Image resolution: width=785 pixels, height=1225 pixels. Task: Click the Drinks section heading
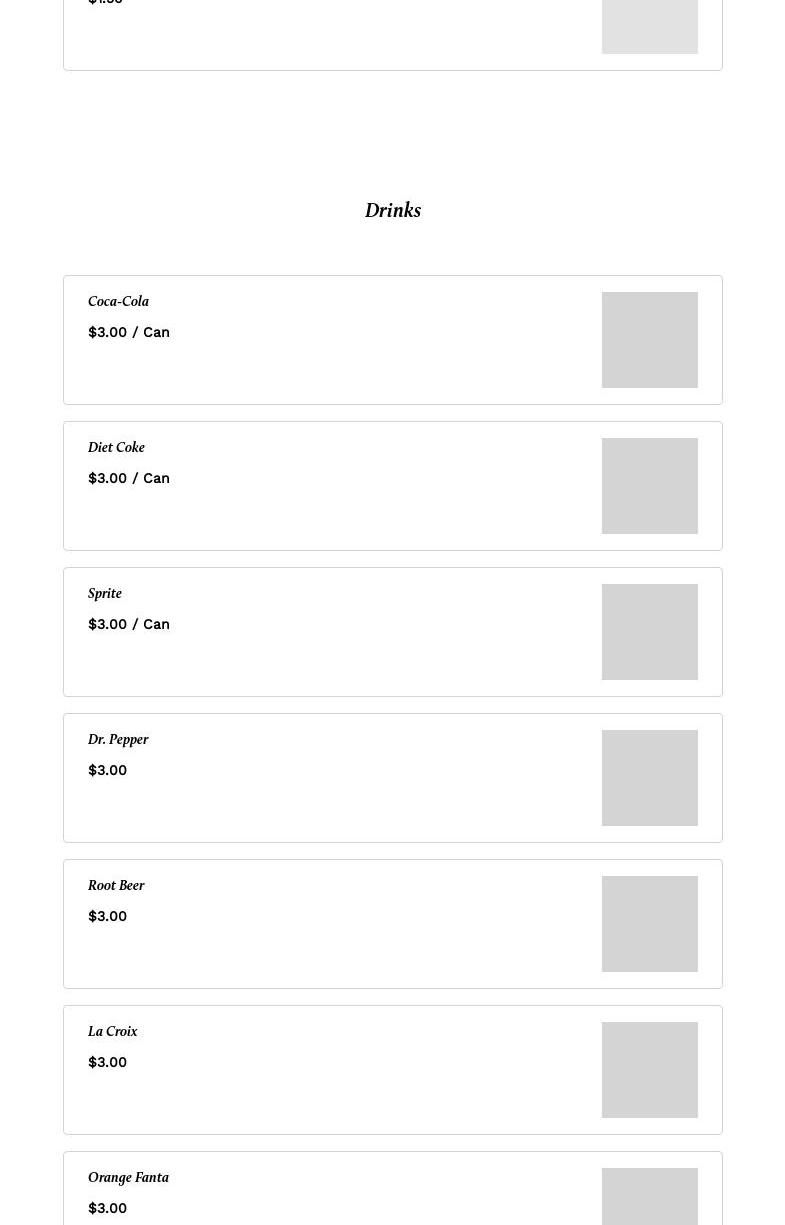tap(392, 211)
